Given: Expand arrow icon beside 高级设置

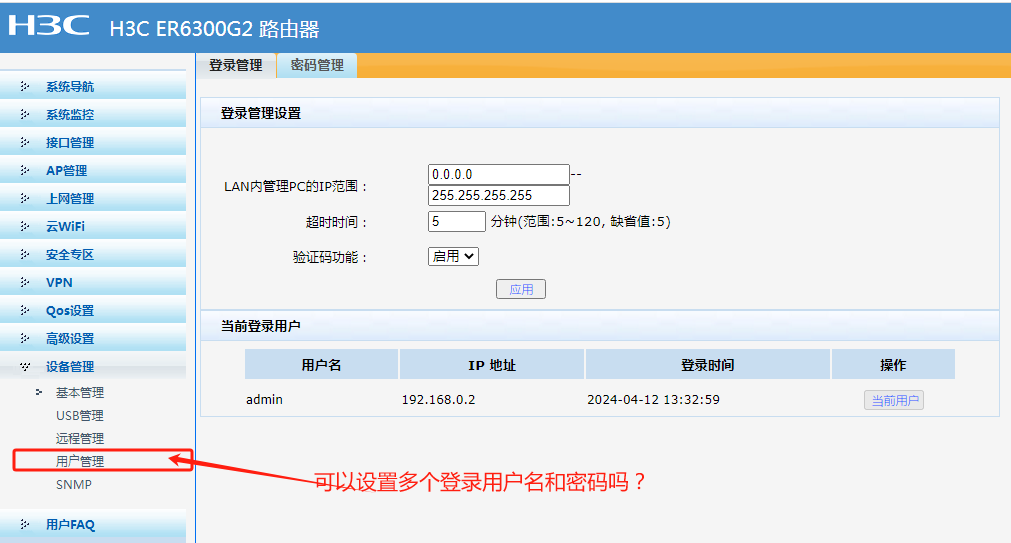Looking at the screenshot, I should coord(25,339).
